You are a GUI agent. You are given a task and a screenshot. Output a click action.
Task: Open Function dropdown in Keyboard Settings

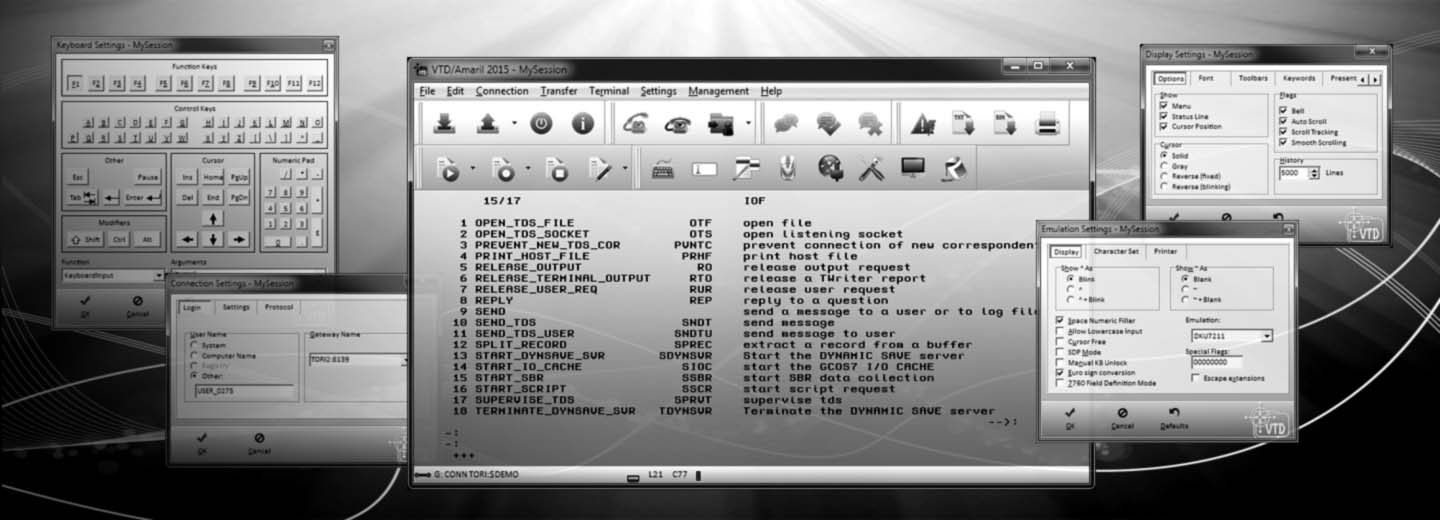114,275
